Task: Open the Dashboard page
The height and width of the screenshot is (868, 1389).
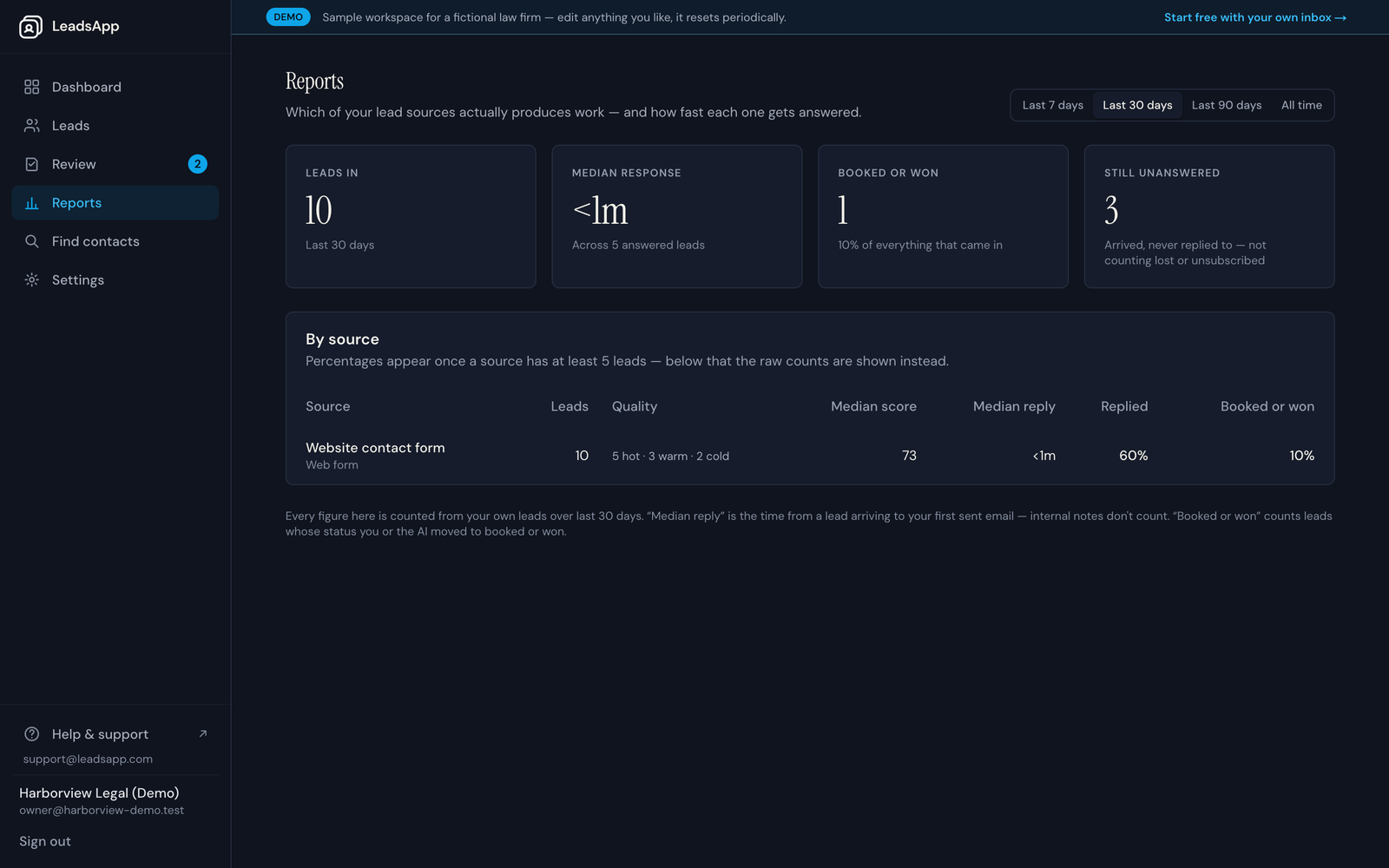Action: coord(115,87)
